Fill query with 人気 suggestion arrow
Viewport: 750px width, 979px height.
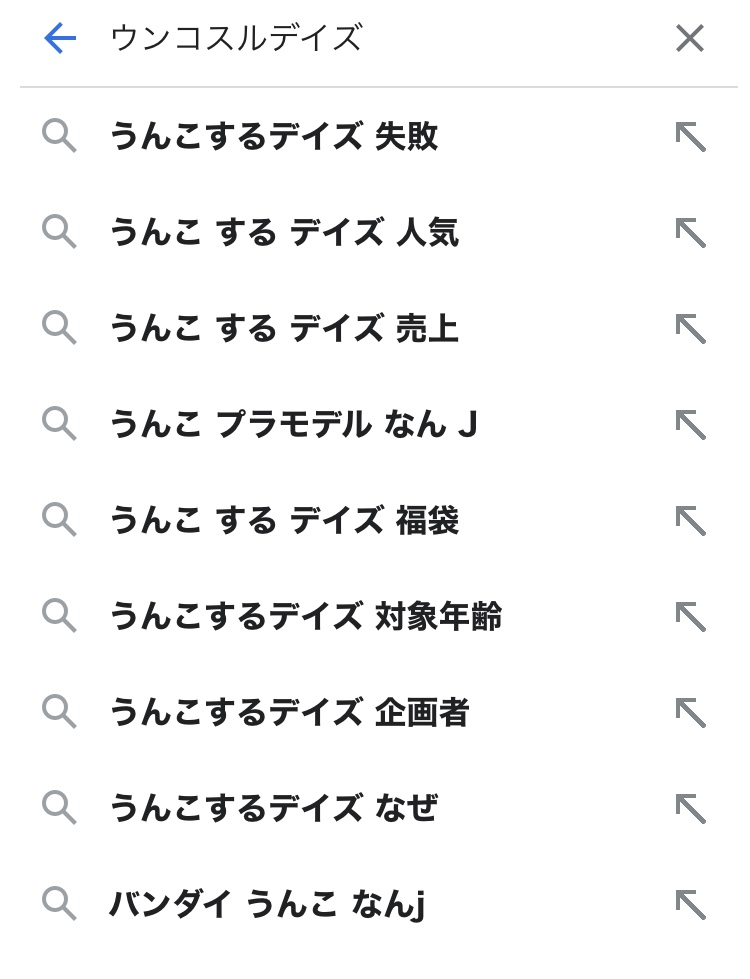(x=690, y=232)
